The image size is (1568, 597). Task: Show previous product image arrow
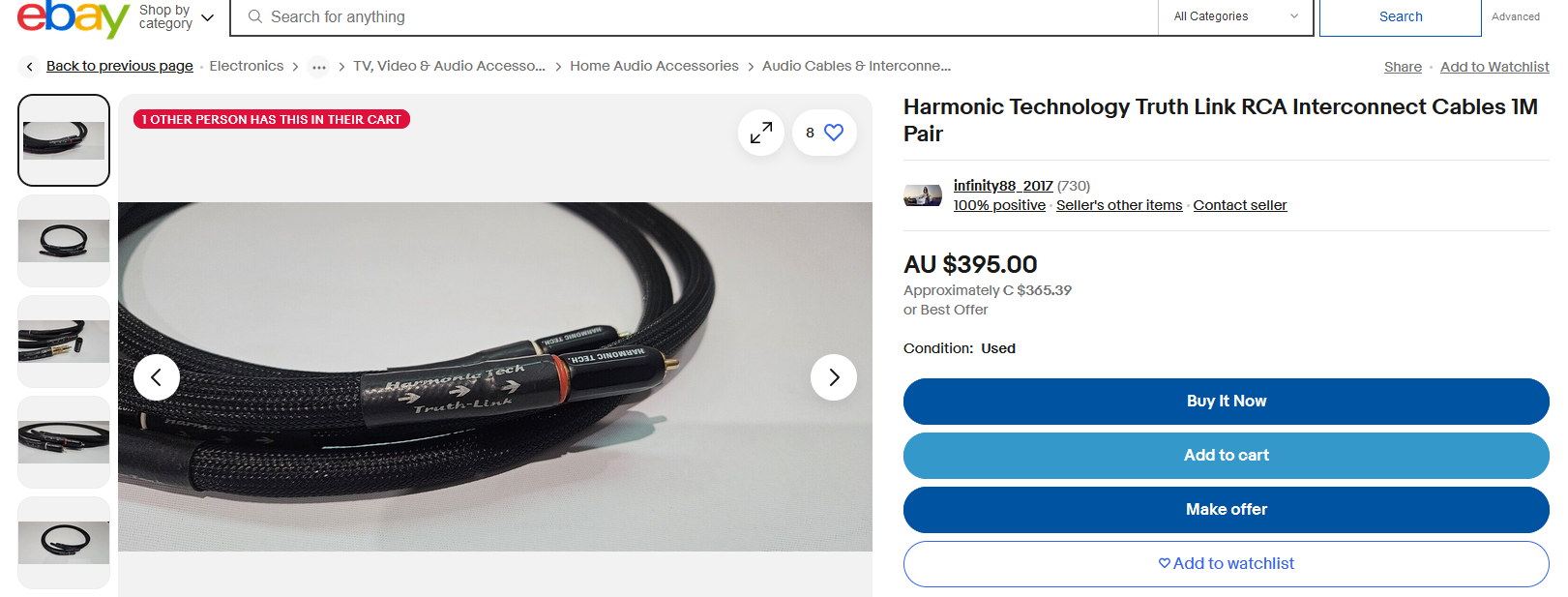(x=157, y=377)
